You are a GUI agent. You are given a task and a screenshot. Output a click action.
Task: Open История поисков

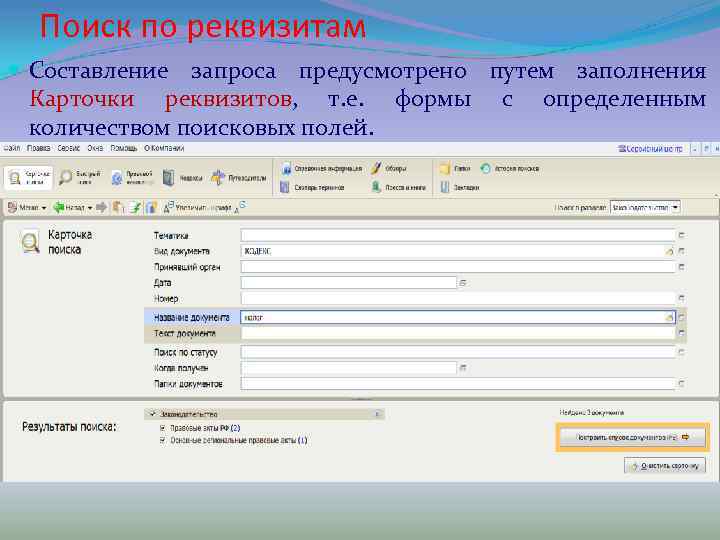(510, 169)
